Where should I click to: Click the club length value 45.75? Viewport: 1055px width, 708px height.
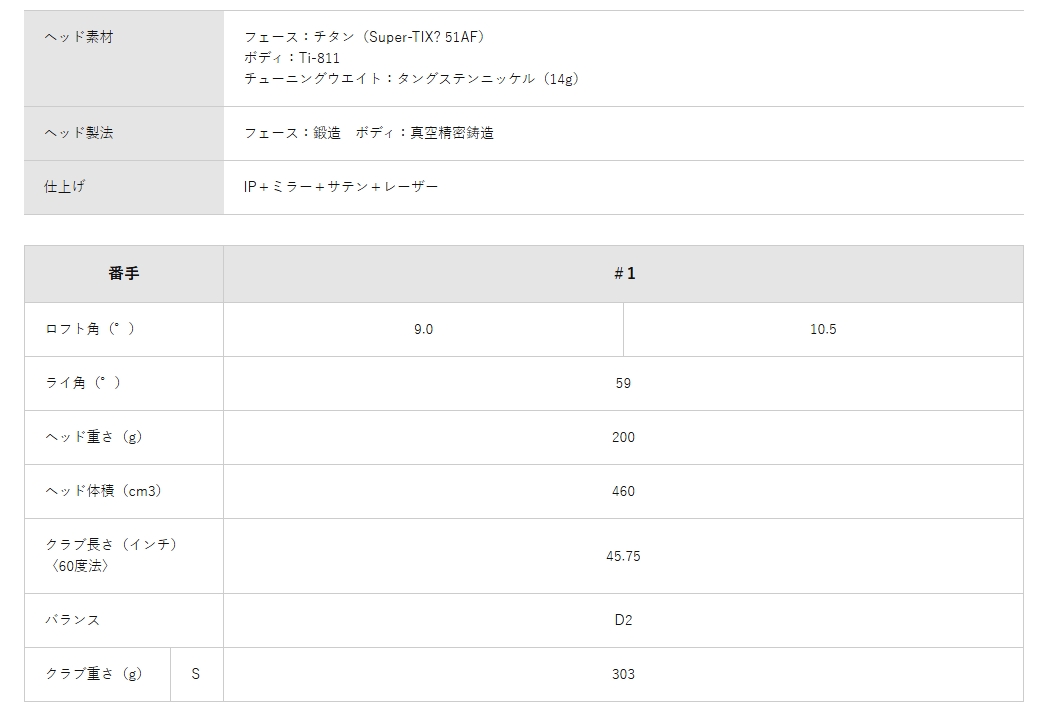(x=623, y=556)
